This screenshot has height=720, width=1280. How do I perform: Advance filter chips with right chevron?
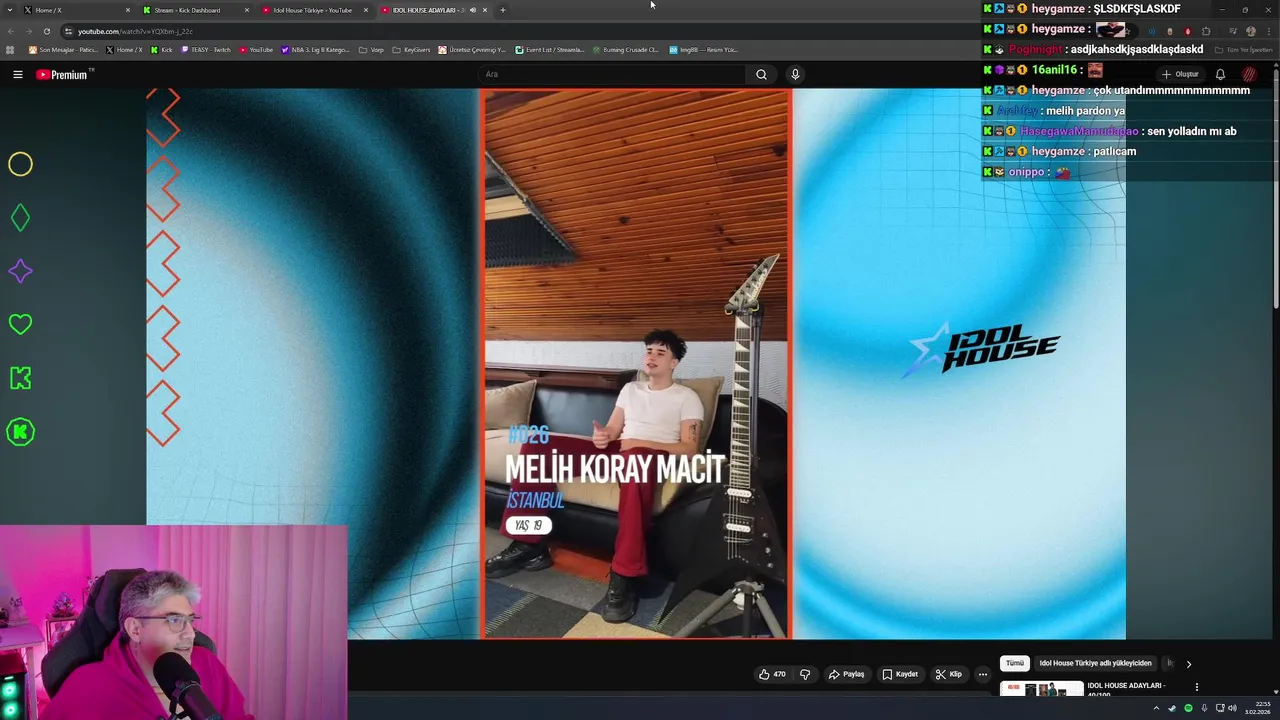(1188, 663)
